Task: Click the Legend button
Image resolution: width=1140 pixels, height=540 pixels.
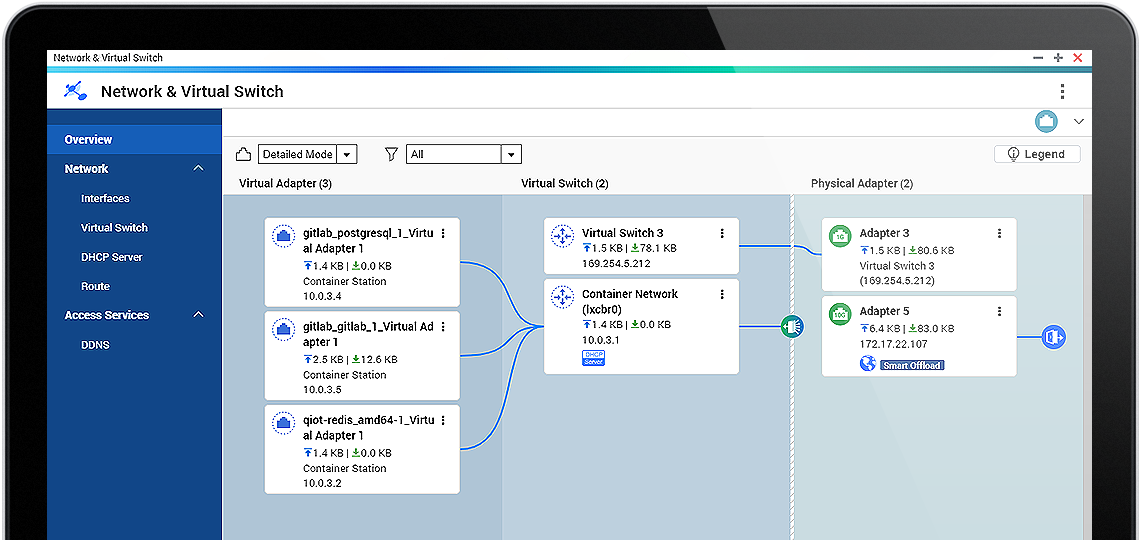Action: pyautogui.click(x=1037, y=154)
